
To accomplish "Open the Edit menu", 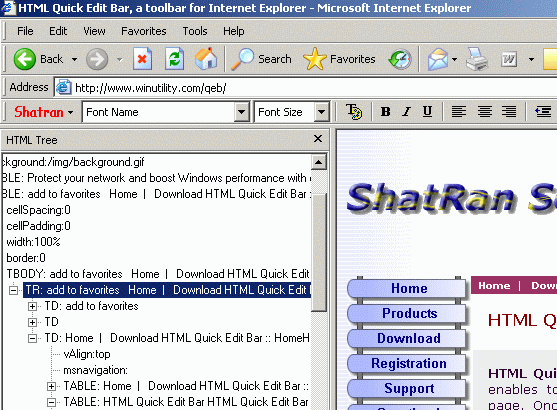I will click(58, 31).
